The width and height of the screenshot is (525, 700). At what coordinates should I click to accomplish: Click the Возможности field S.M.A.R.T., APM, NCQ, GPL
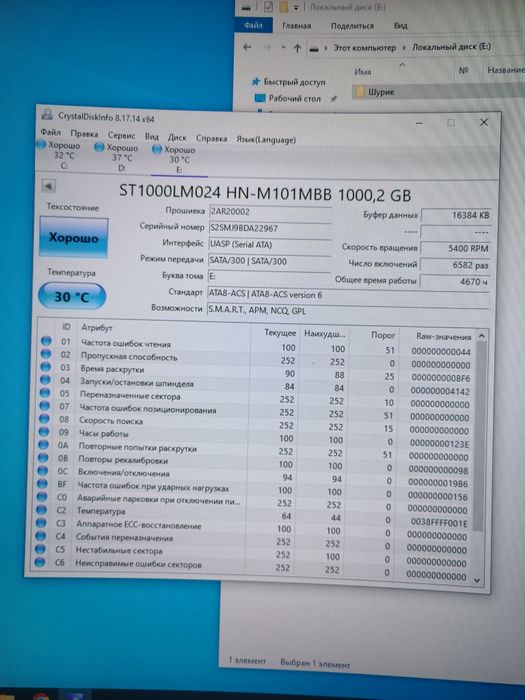pyautogui.click(x=348, y=311)
